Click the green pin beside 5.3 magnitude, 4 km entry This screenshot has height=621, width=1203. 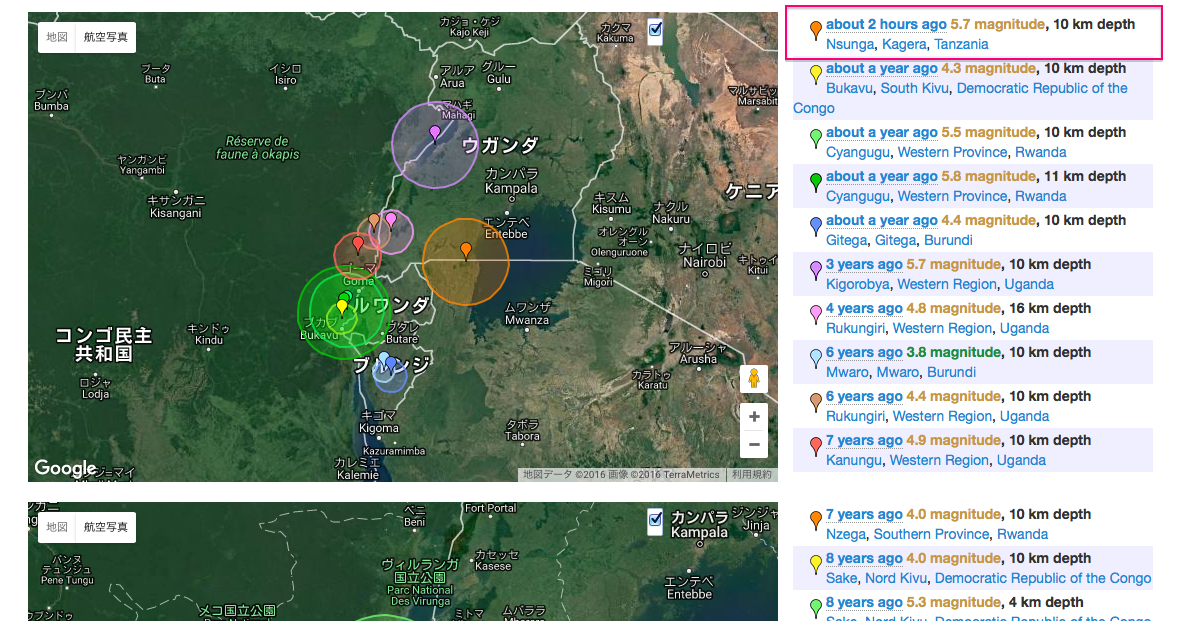816,608
